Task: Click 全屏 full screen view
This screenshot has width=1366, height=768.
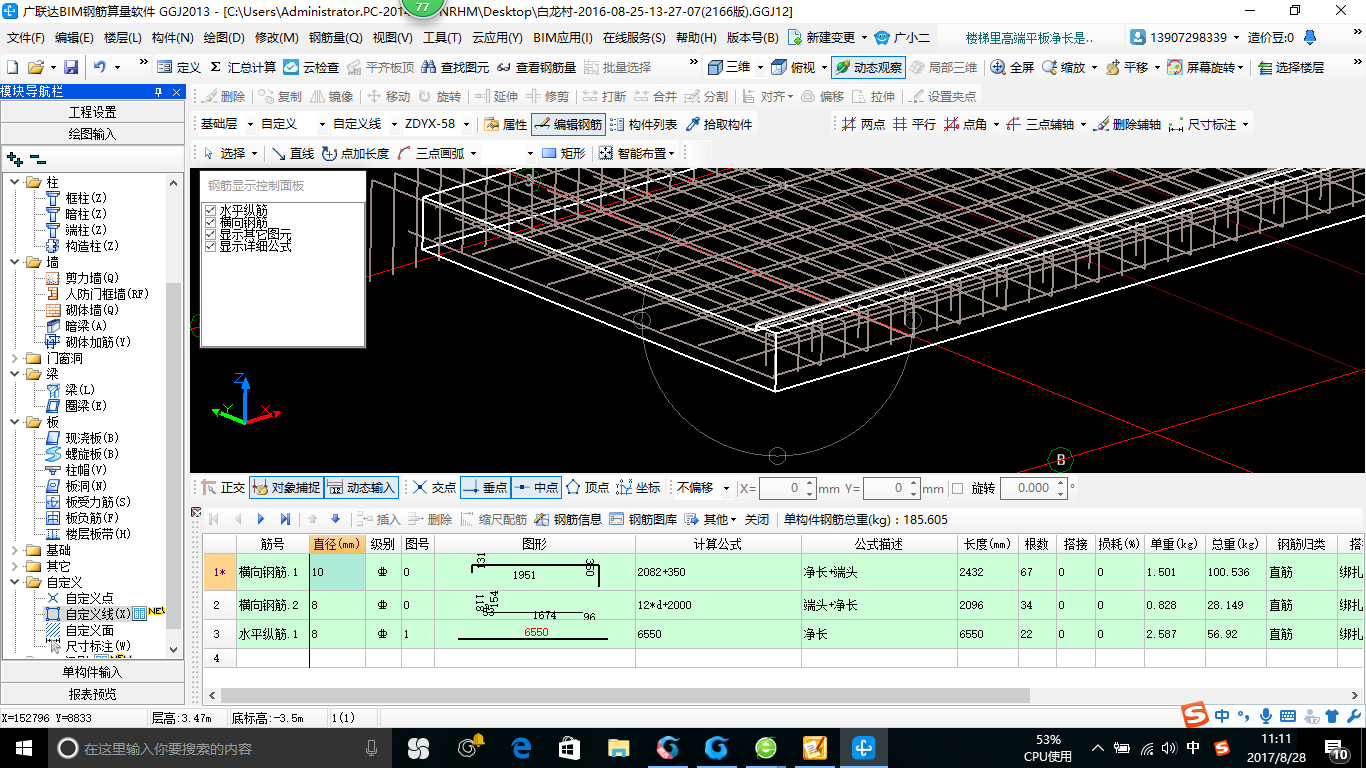Action: point(1012,67)
